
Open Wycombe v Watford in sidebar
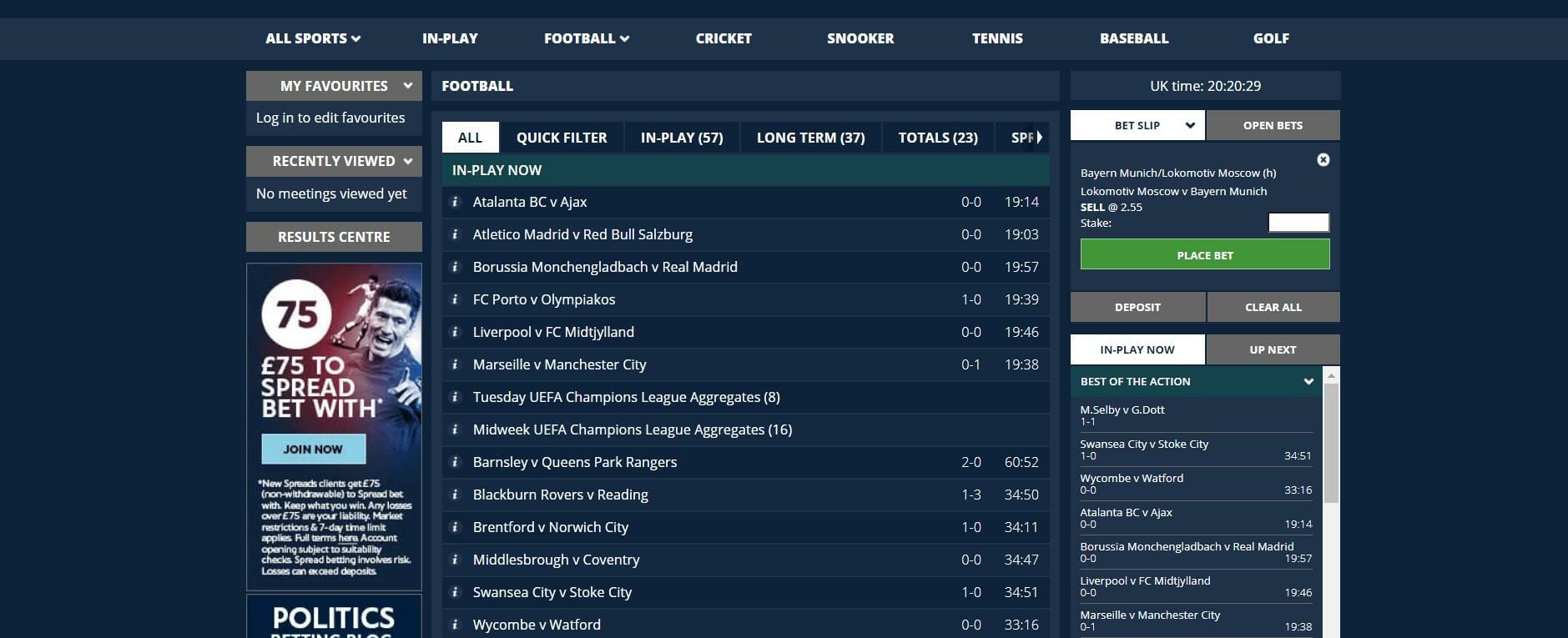(x=1132, y=478)
